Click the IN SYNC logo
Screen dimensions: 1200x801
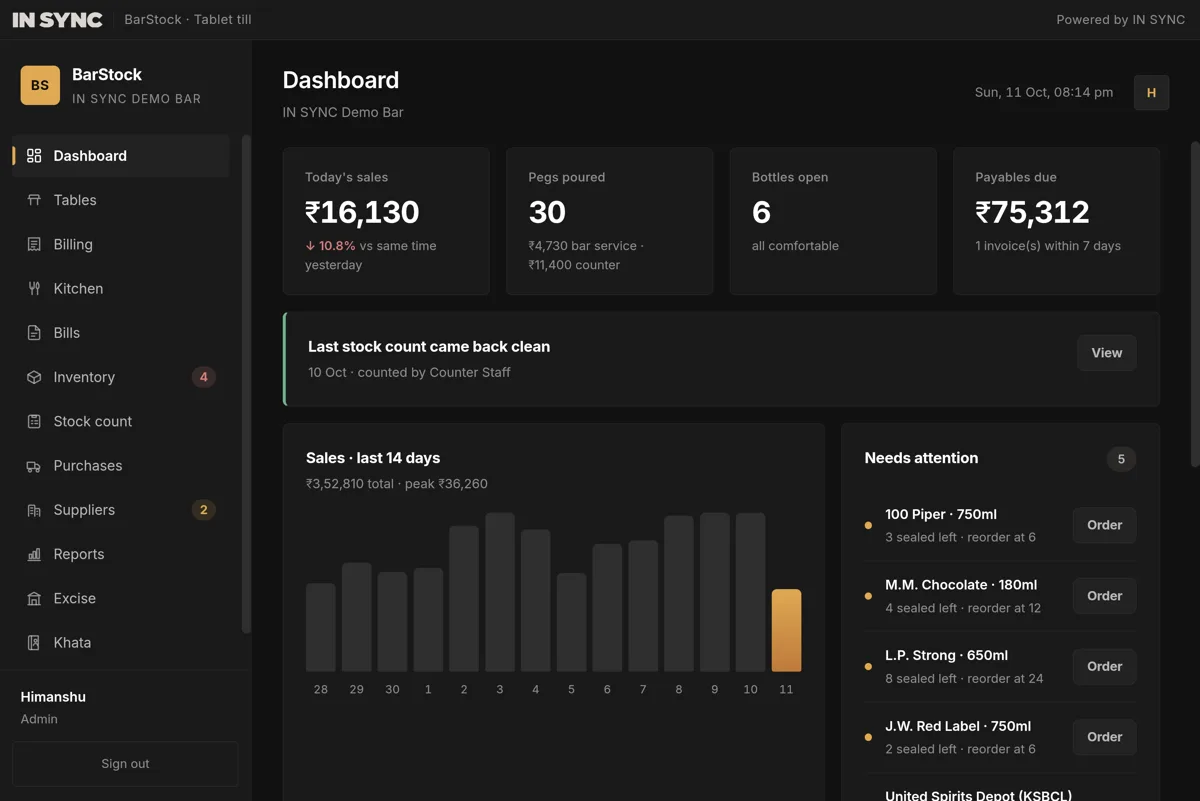(x=57, y=19)
